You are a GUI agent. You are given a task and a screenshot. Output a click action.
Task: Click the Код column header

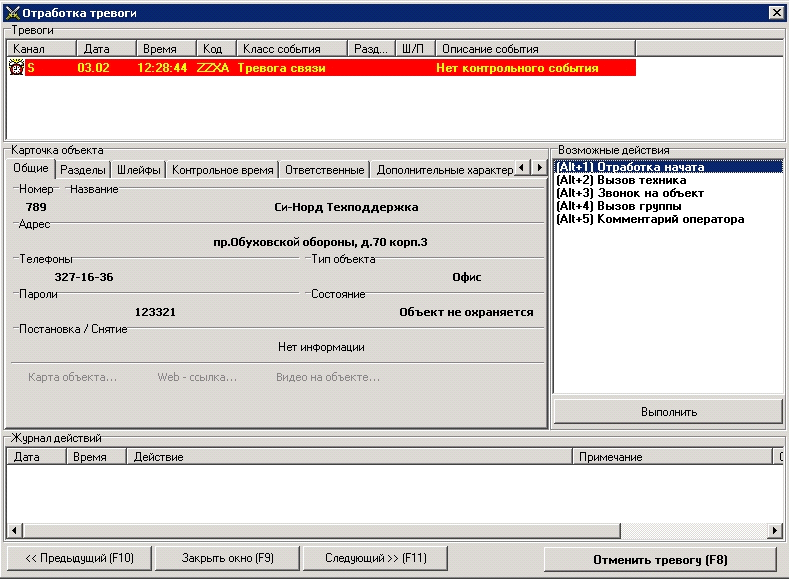point(216,49)
